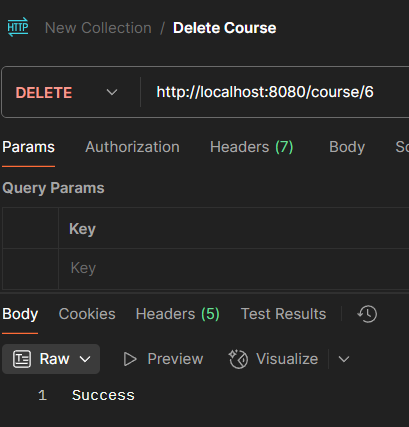
Task: Click the request URL input field
Action: (x=277, y=92)
